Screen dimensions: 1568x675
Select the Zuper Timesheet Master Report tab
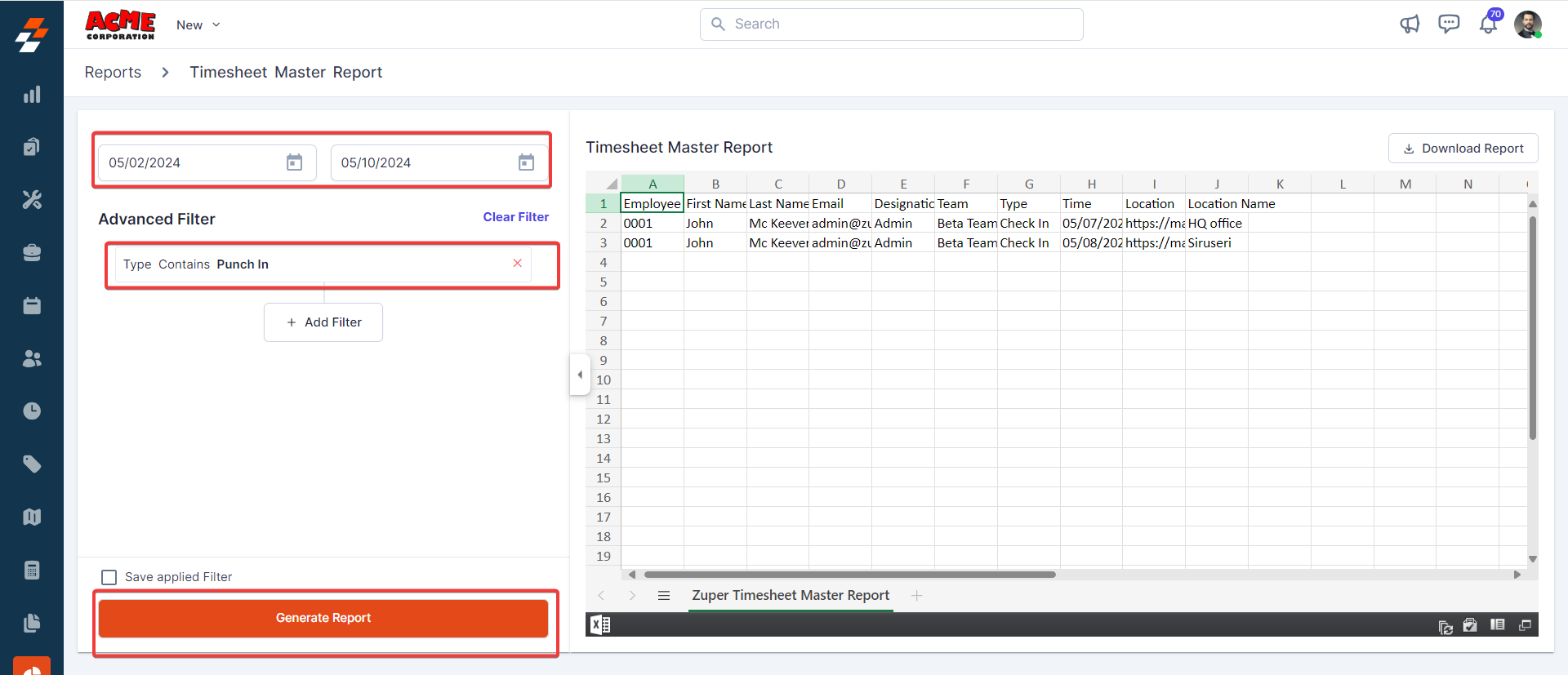(790, 596)
